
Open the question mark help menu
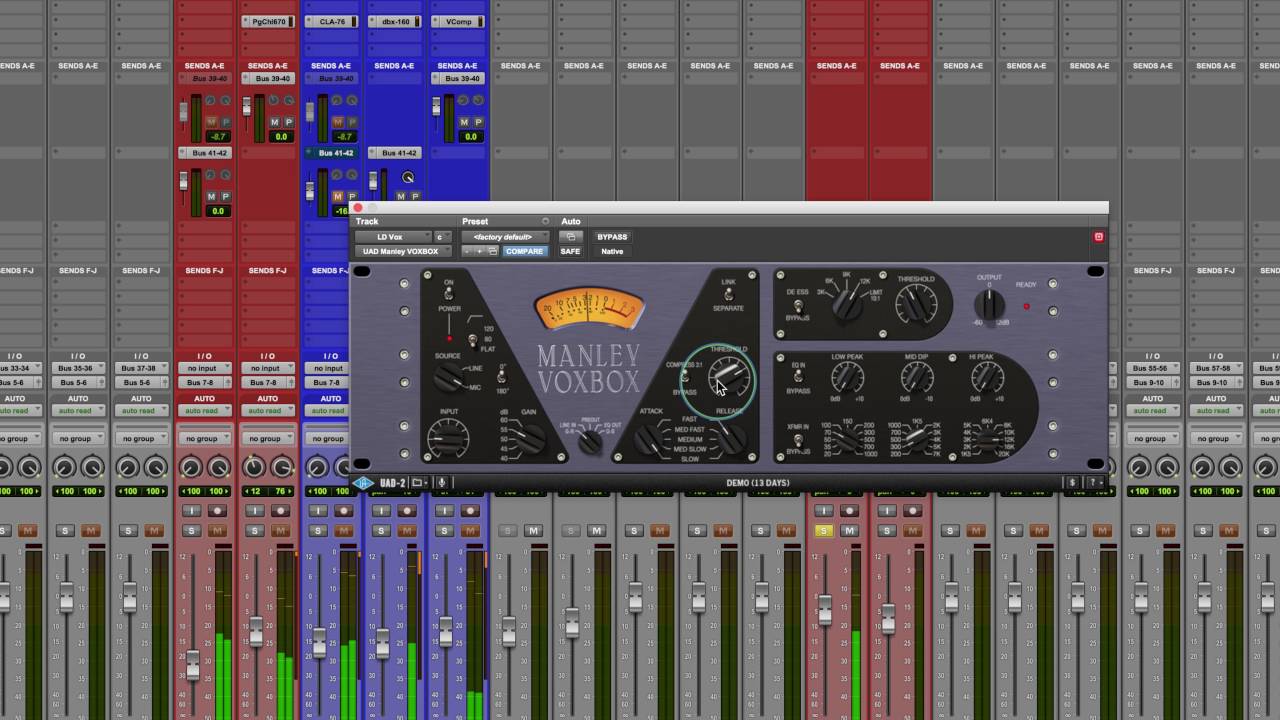[1096, 483]
